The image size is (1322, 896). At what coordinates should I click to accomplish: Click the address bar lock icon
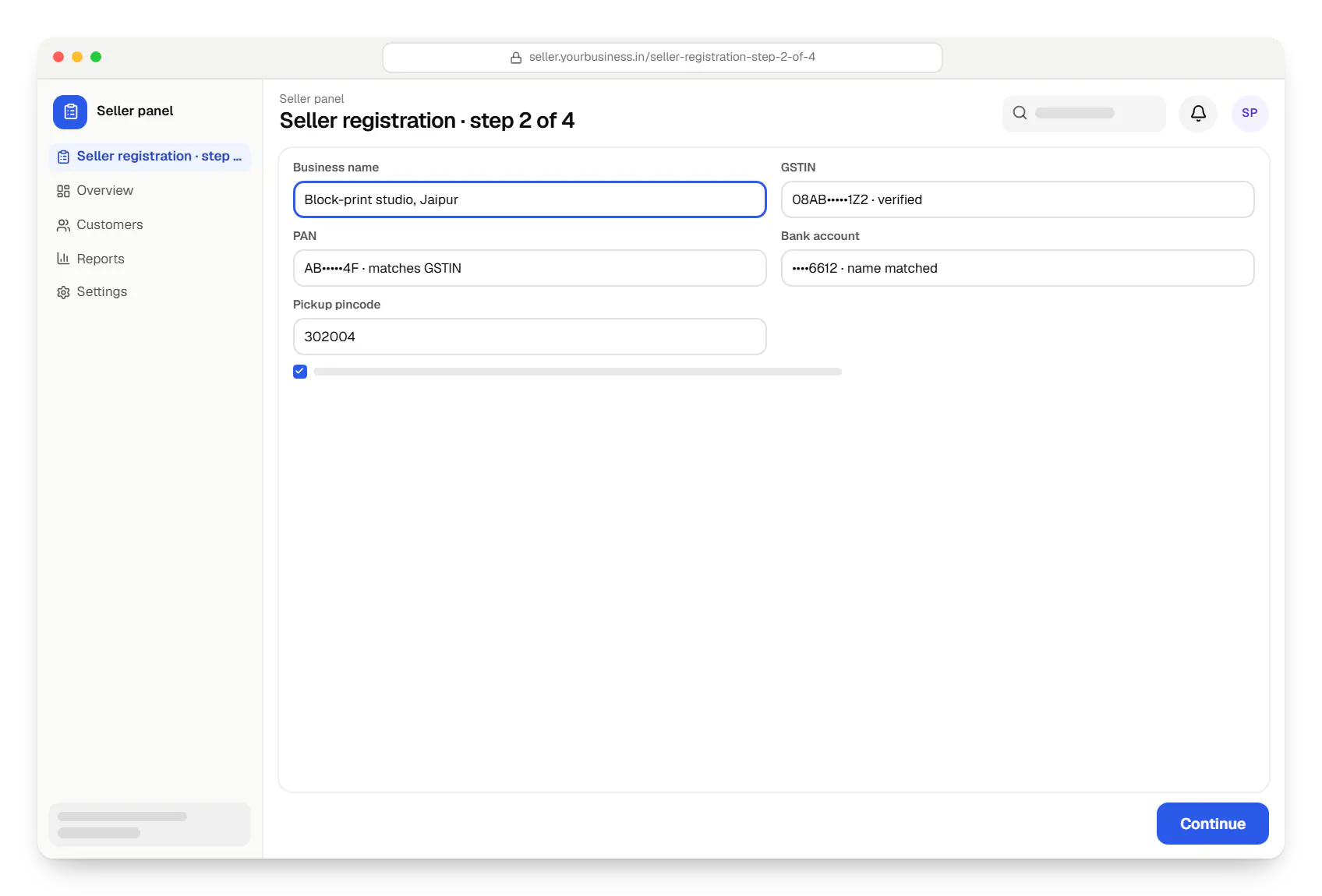click(x=516, y=58)
